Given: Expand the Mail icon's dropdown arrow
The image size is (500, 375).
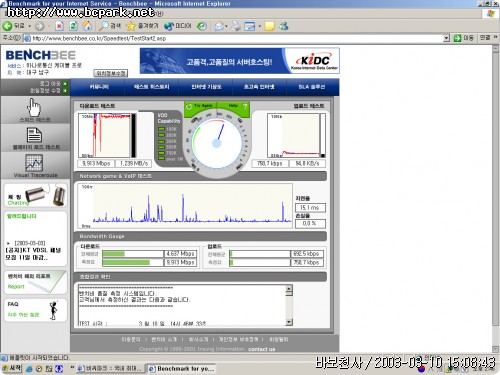Looking at the screenshot, I should pos(227,26).
